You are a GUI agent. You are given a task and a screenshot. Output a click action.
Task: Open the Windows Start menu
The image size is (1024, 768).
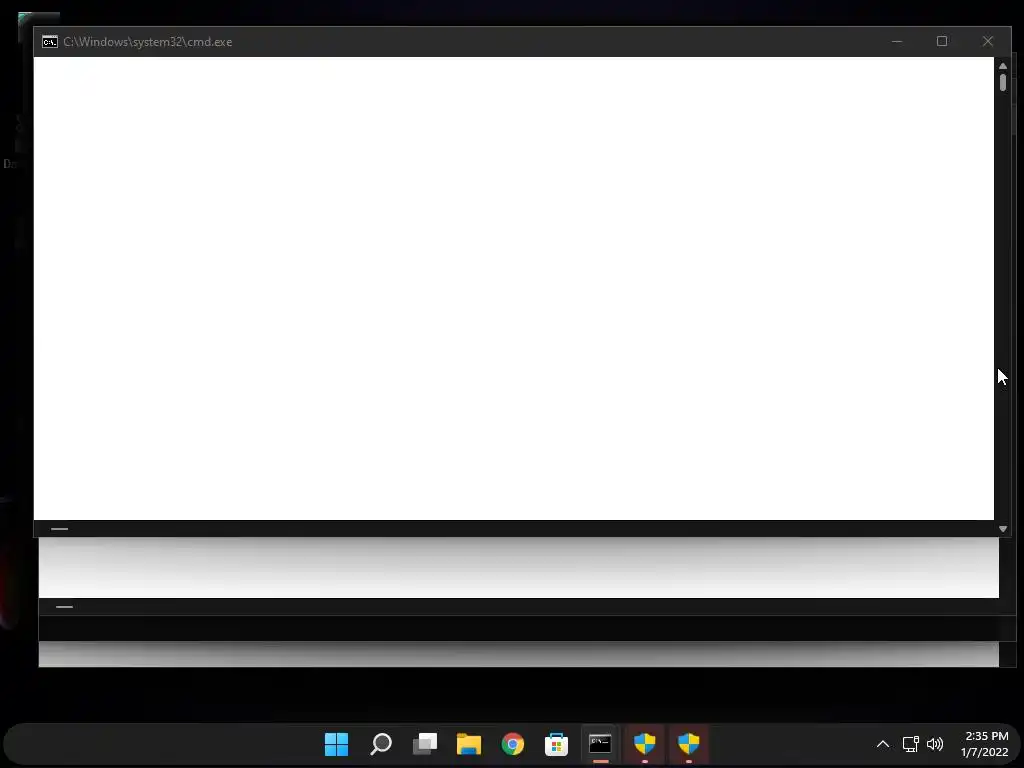click(x=336, y=744)
